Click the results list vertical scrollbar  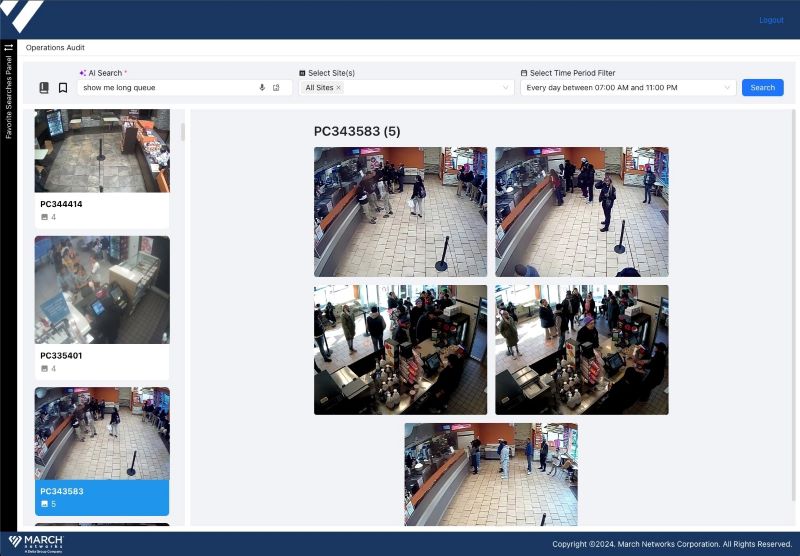tap(182, 132)
